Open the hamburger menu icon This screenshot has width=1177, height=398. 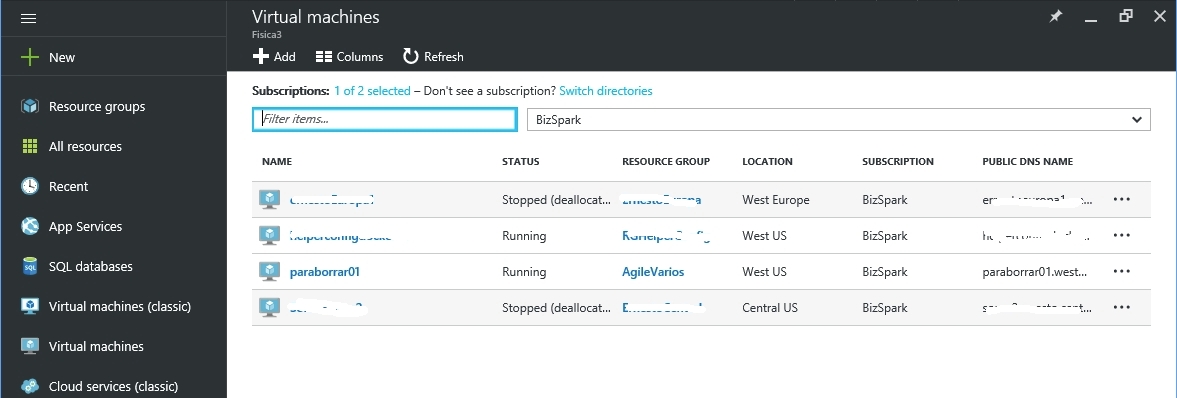coord(29,19)
